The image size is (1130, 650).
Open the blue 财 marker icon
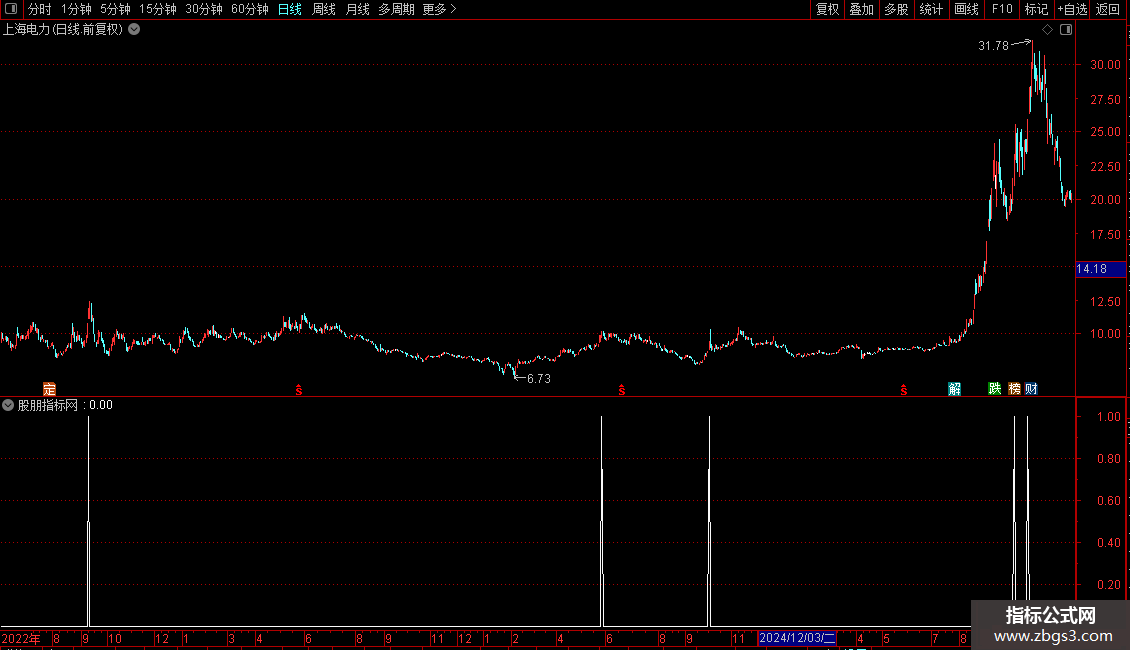(x=1031, y=389)
